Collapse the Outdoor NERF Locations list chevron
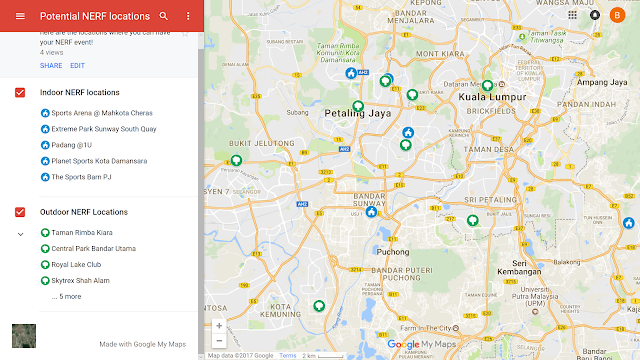640x360 pixels. pos(20,234)
